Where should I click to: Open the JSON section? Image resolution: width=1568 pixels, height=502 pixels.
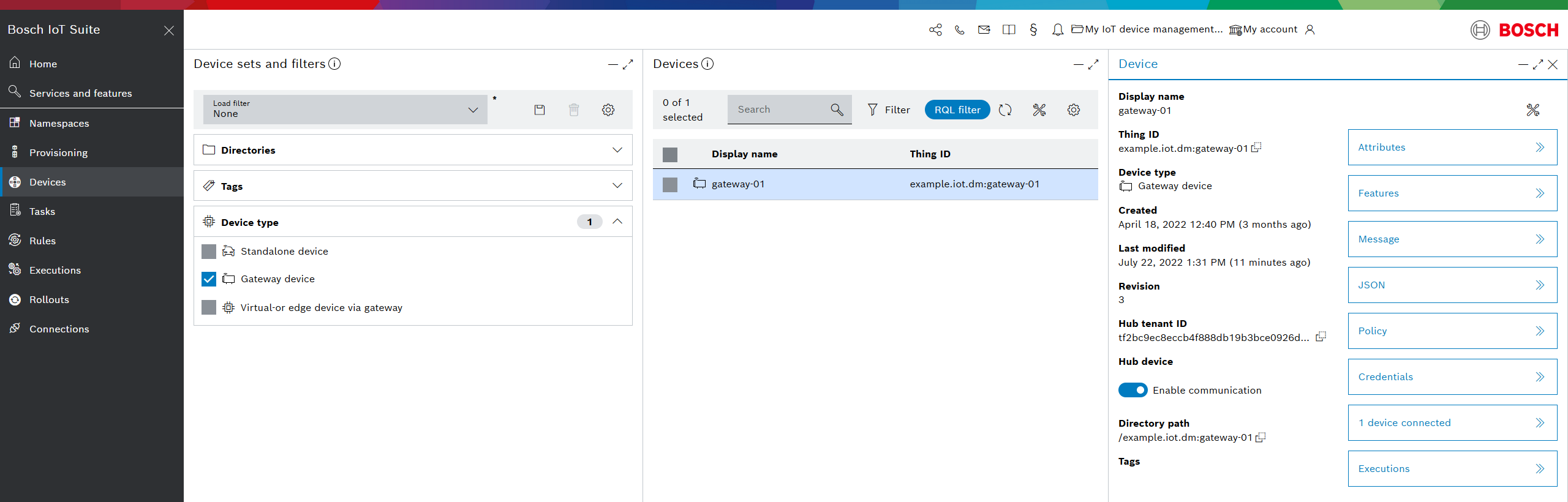[x=1452, y=285]
